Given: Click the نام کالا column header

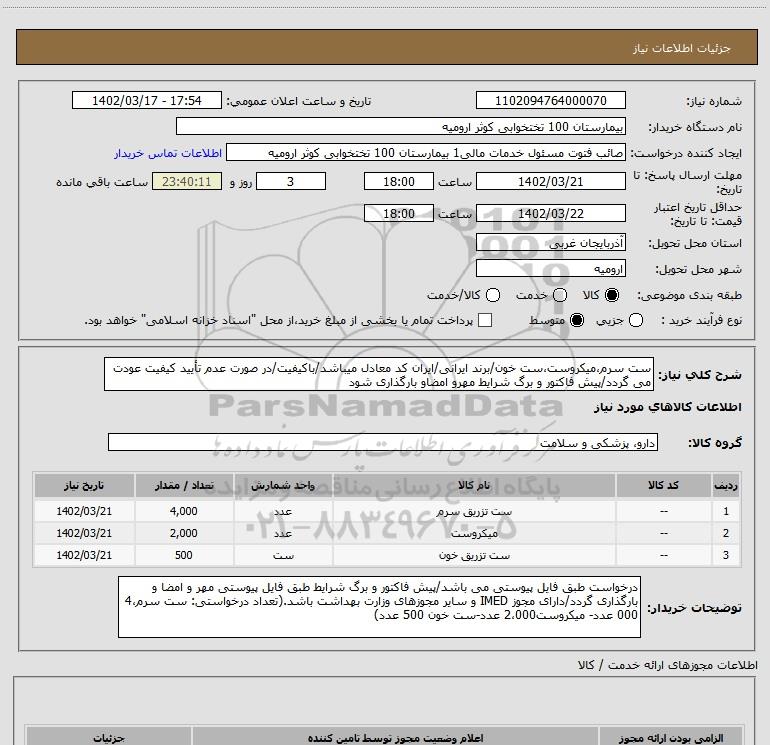Looking at the screenshot, I should tap(474, 485).
